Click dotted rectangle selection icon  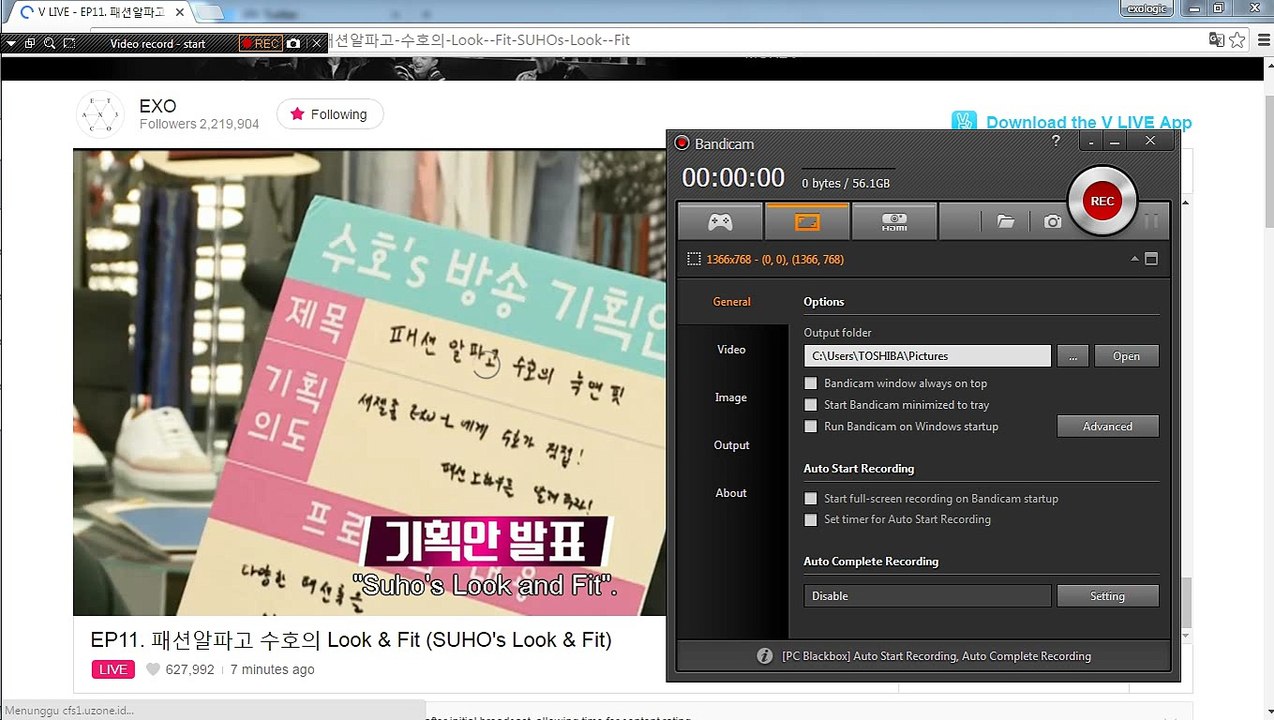[x=694, y=259]
